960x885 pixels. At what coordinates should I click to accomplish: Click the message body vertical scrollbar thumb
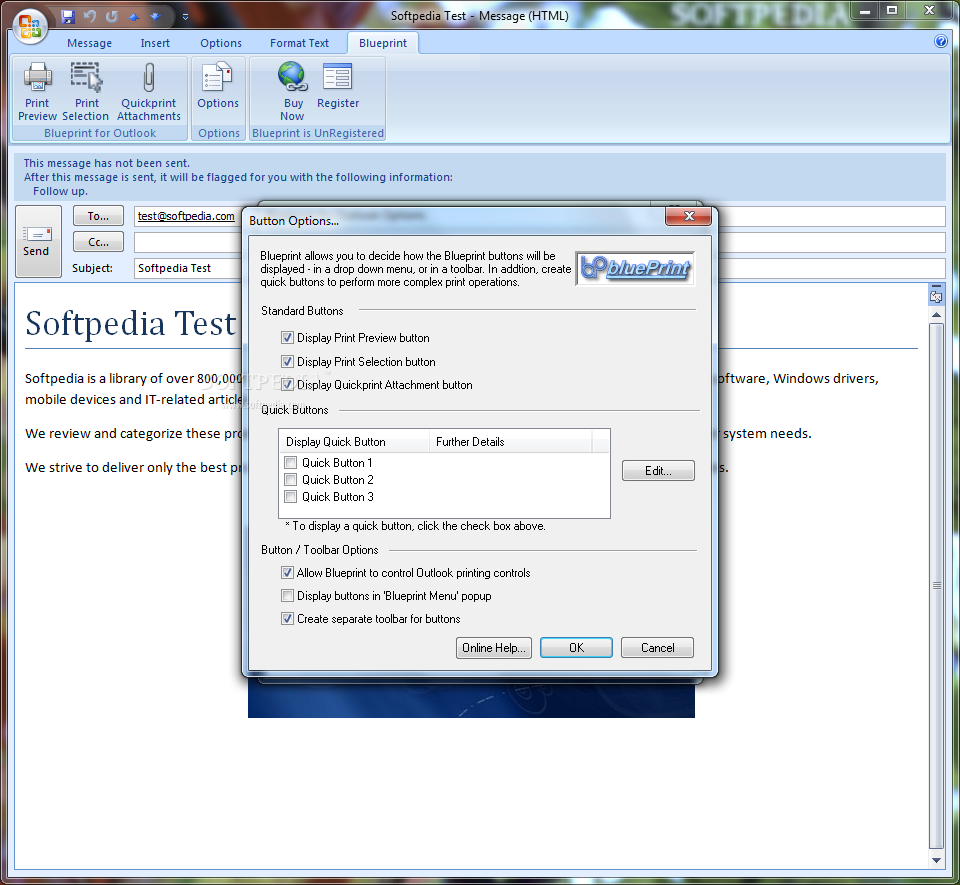936,586
